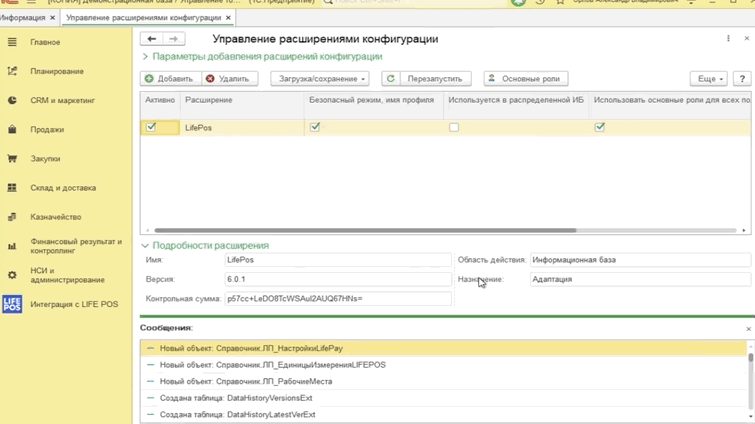Click the Главное section menu icon

pos(12,42)
